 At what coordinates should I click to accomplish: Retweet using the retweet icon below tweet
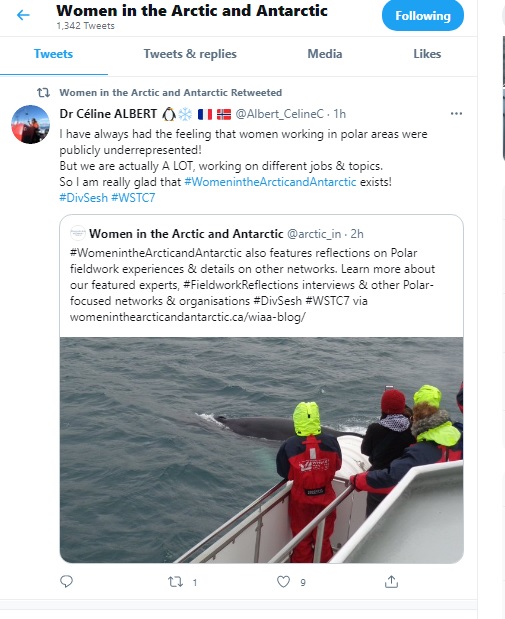coord(175,581)
